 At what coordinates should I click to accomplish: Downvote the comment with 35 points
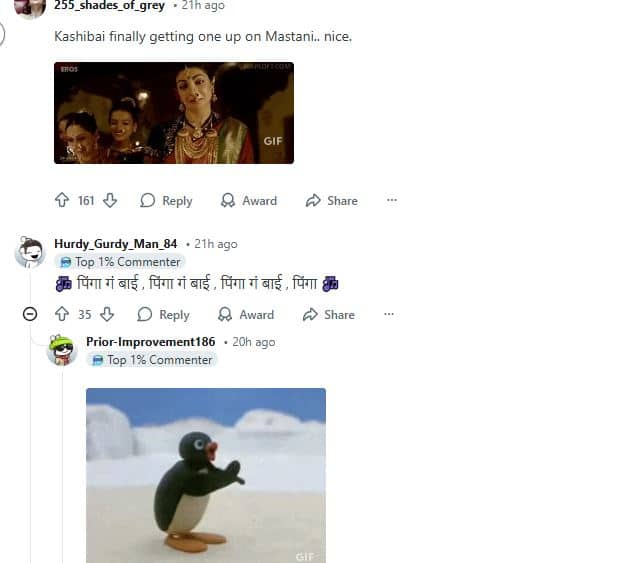tap(107, 314)
